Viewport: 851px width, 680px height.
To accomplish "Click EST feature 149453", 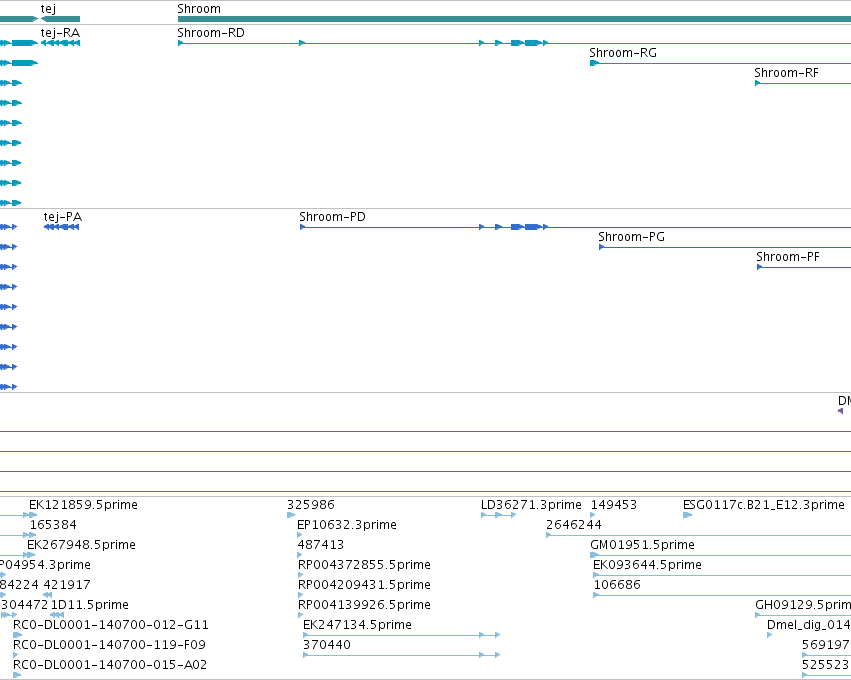I will click(x=614, y=505).
